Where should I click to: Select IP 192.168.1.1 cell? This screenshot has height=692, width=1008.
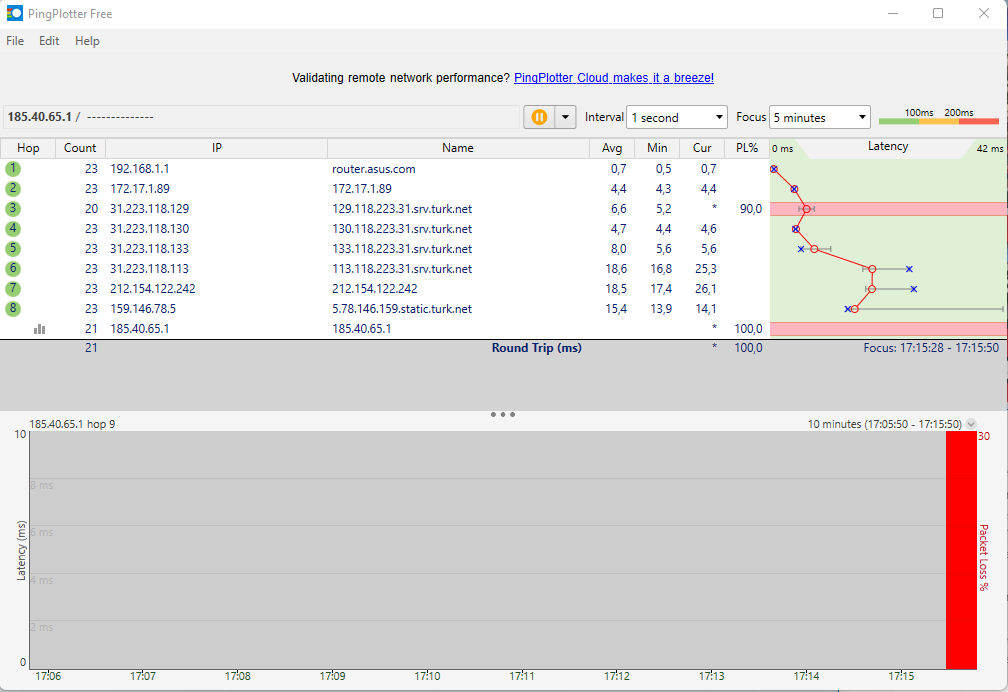140,168
